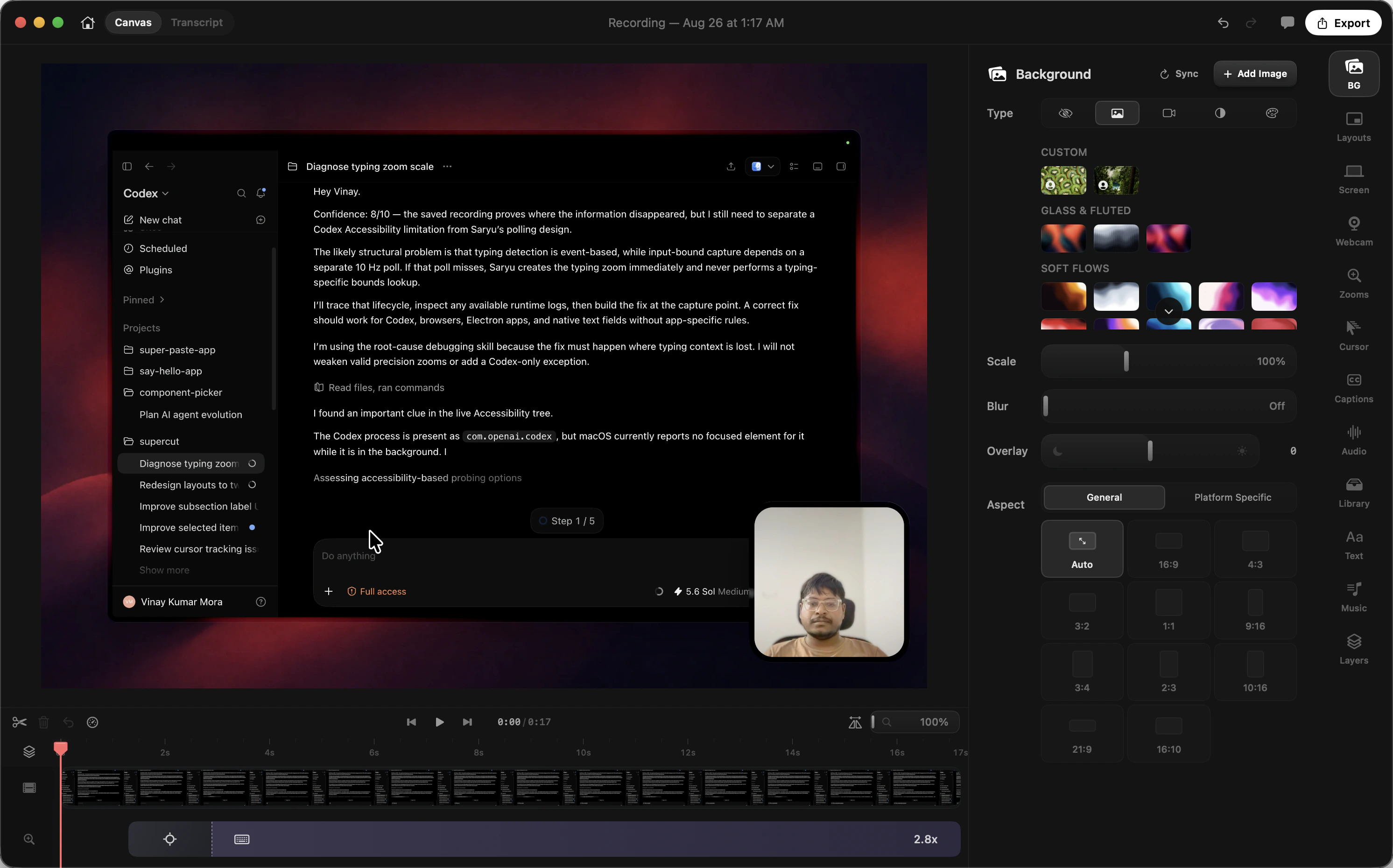The height and width of the screenshot is (868, 1393).
Task: Toggle the timeline layers stack icon
Action: tap(29, 751)
